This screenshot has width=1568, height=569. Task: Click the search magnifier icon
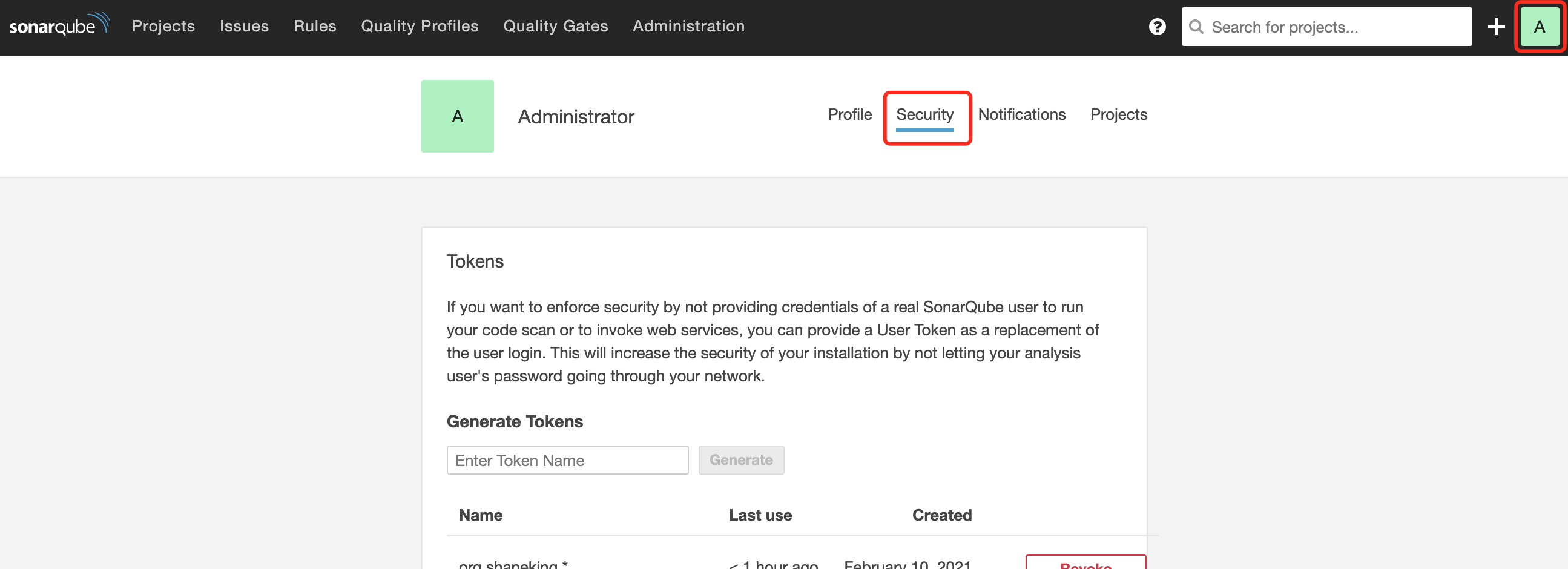point(1196,27)
